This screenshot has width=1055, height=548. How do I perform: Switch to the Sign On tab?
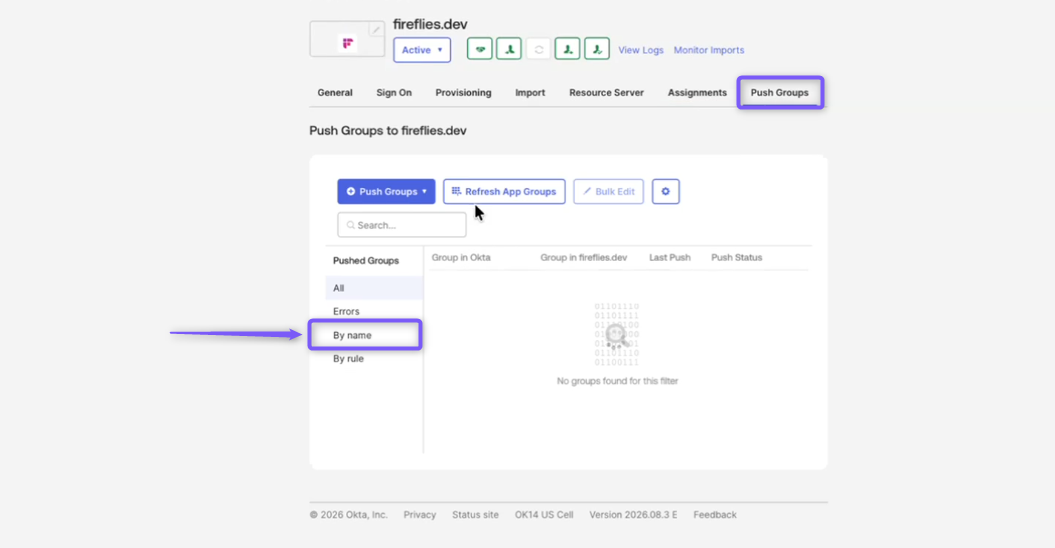point(394,92)
